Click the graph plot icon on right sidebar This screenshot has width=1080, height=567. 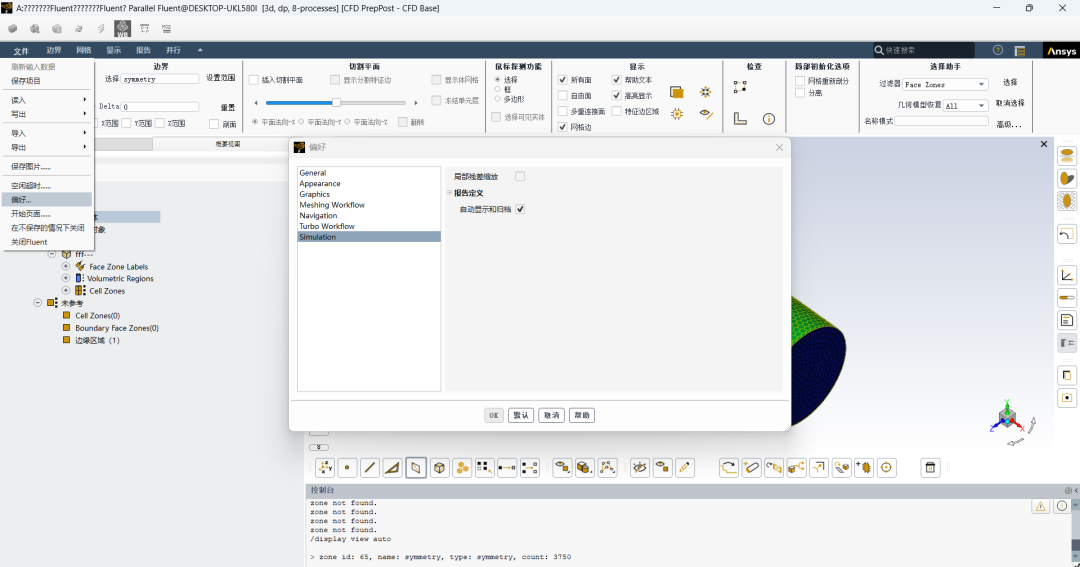(x=1067, y=276)
